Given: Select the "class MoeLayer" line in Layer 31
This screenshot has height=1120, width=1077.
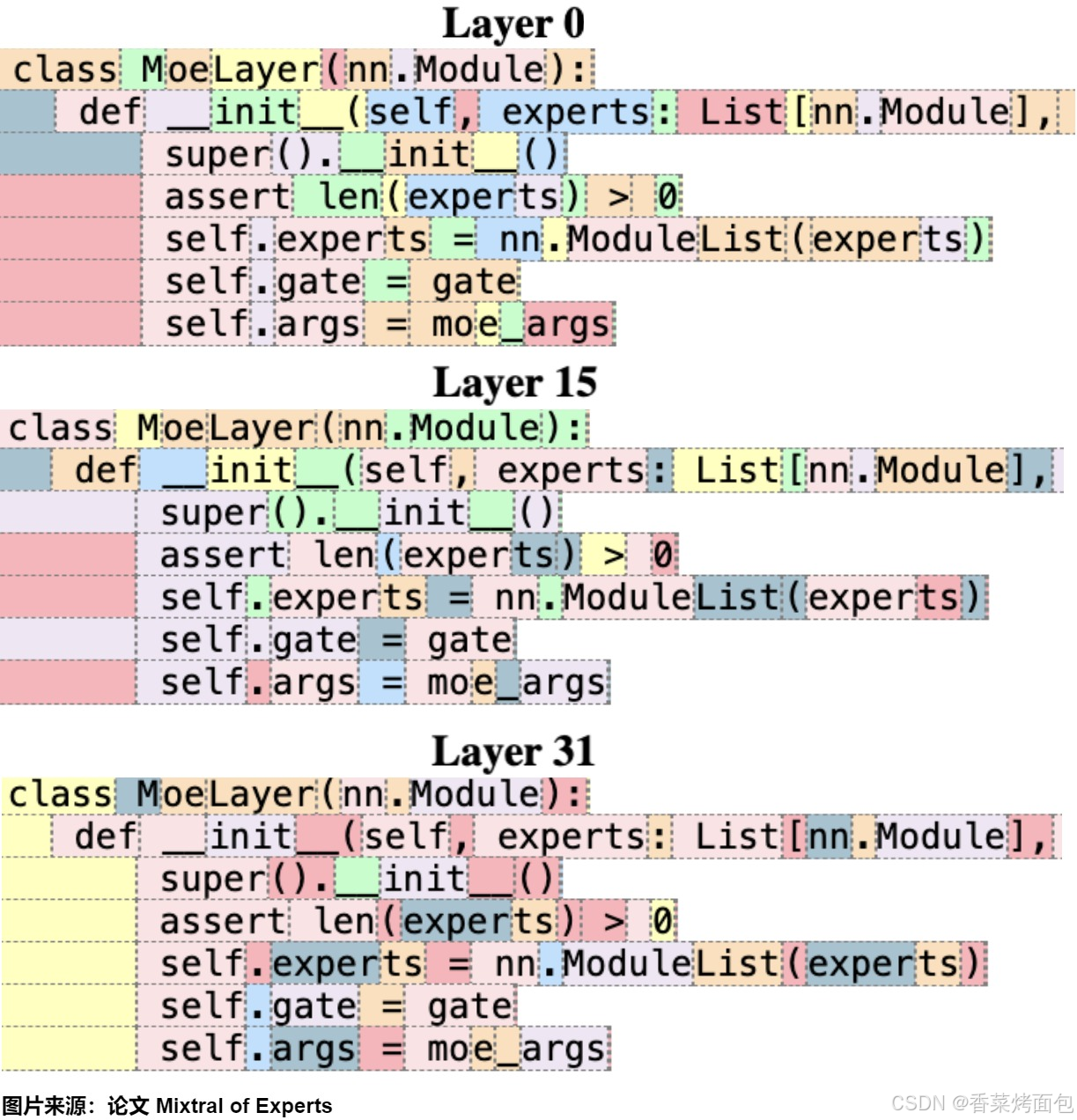Looking at the screenshot, I should pyautogui.click(x=295, y=795).
